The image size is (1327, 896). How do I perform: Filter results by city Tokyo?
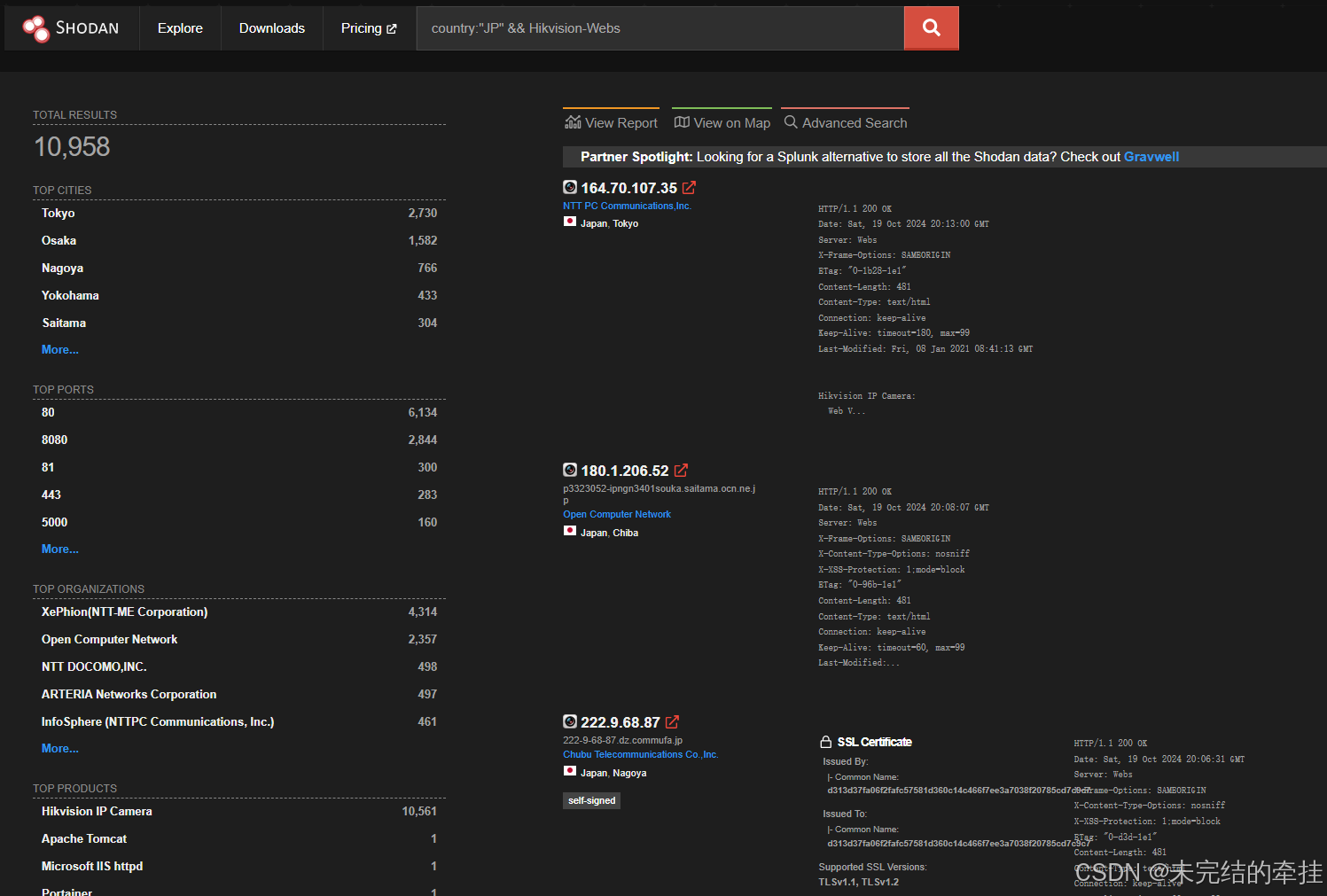tap(239, 213)
